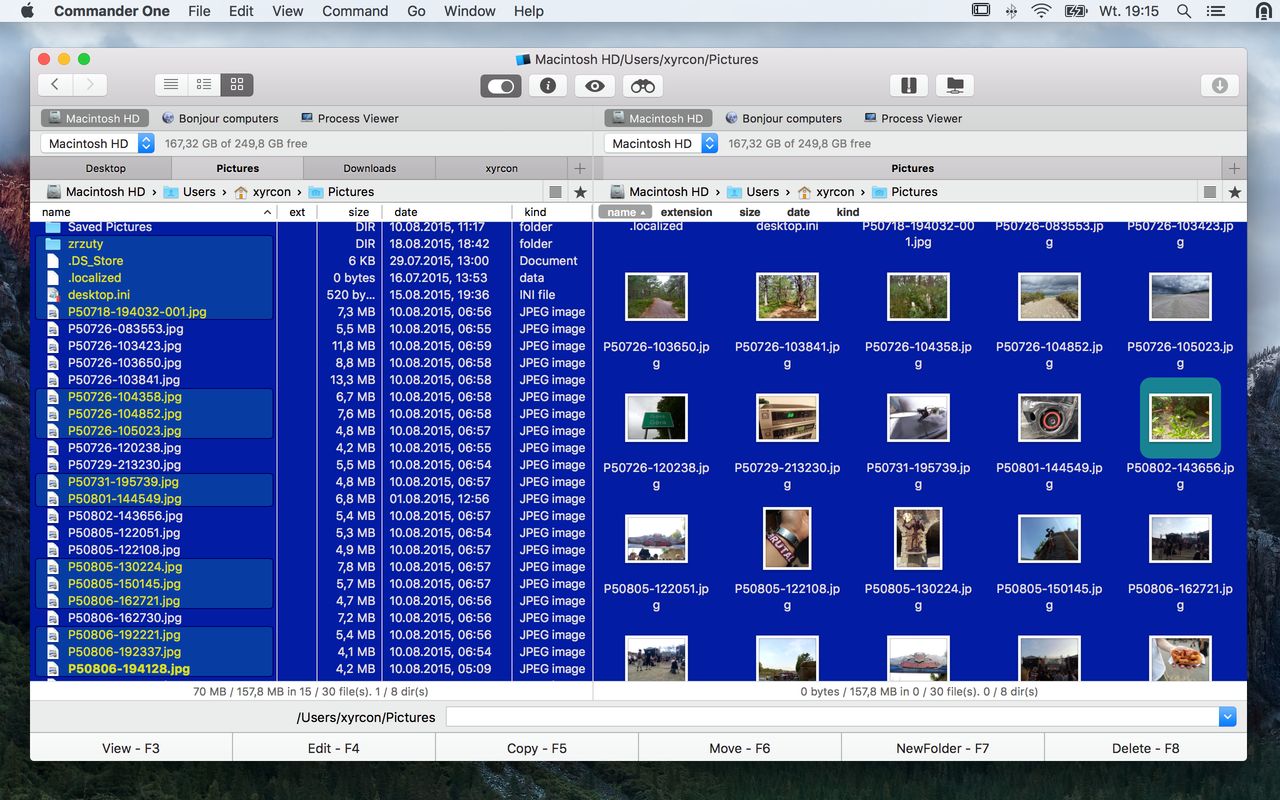Viewport: 1280px width, 800px height.
Task: Add new tab in right panel
Action: click(1234, 168)
